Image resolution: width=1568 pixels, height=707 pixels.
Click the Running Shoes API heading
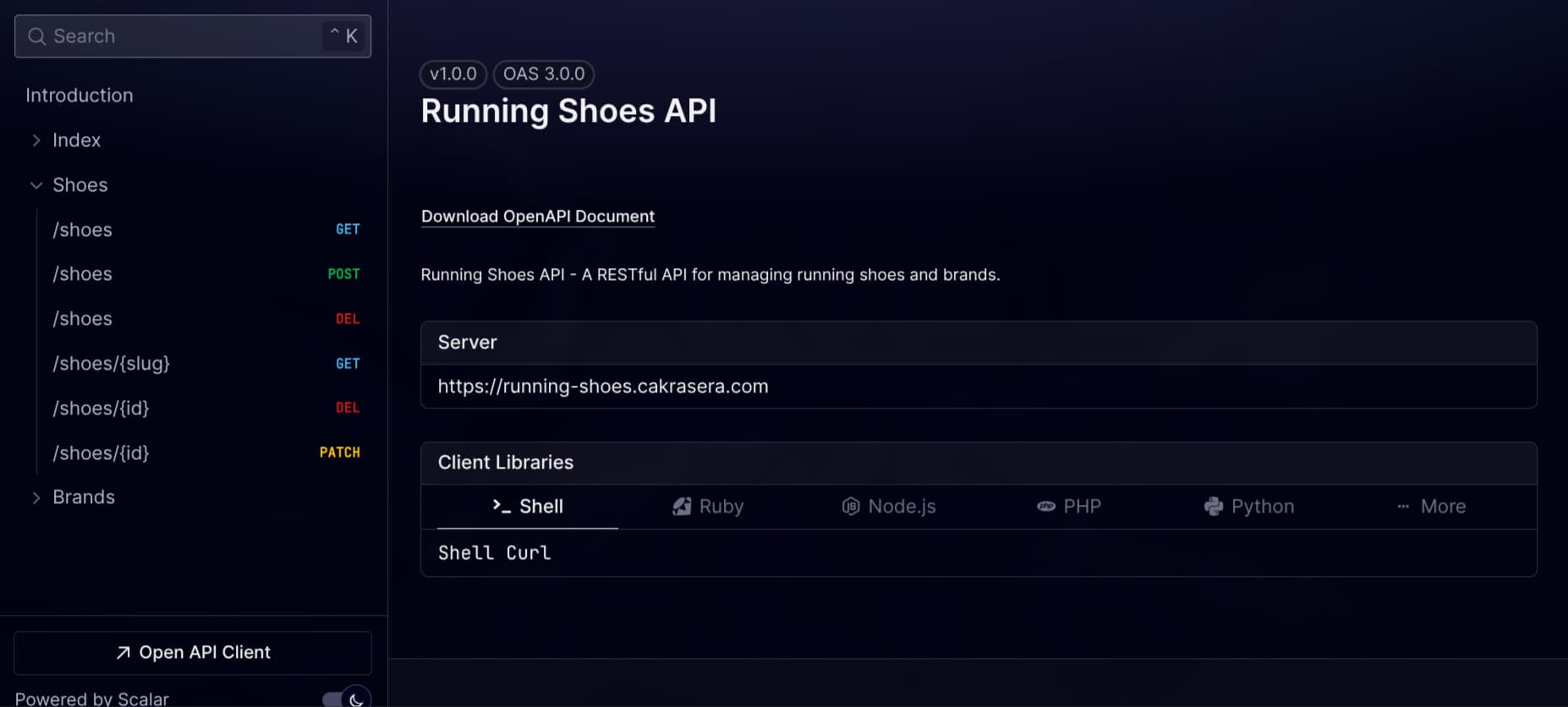(x=568, y=111)
